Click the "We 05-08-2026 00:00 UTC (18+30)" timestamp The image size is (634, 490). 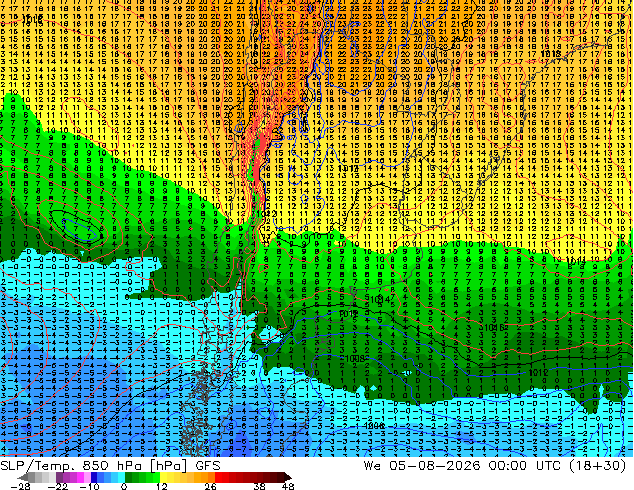tap(495, 466)
